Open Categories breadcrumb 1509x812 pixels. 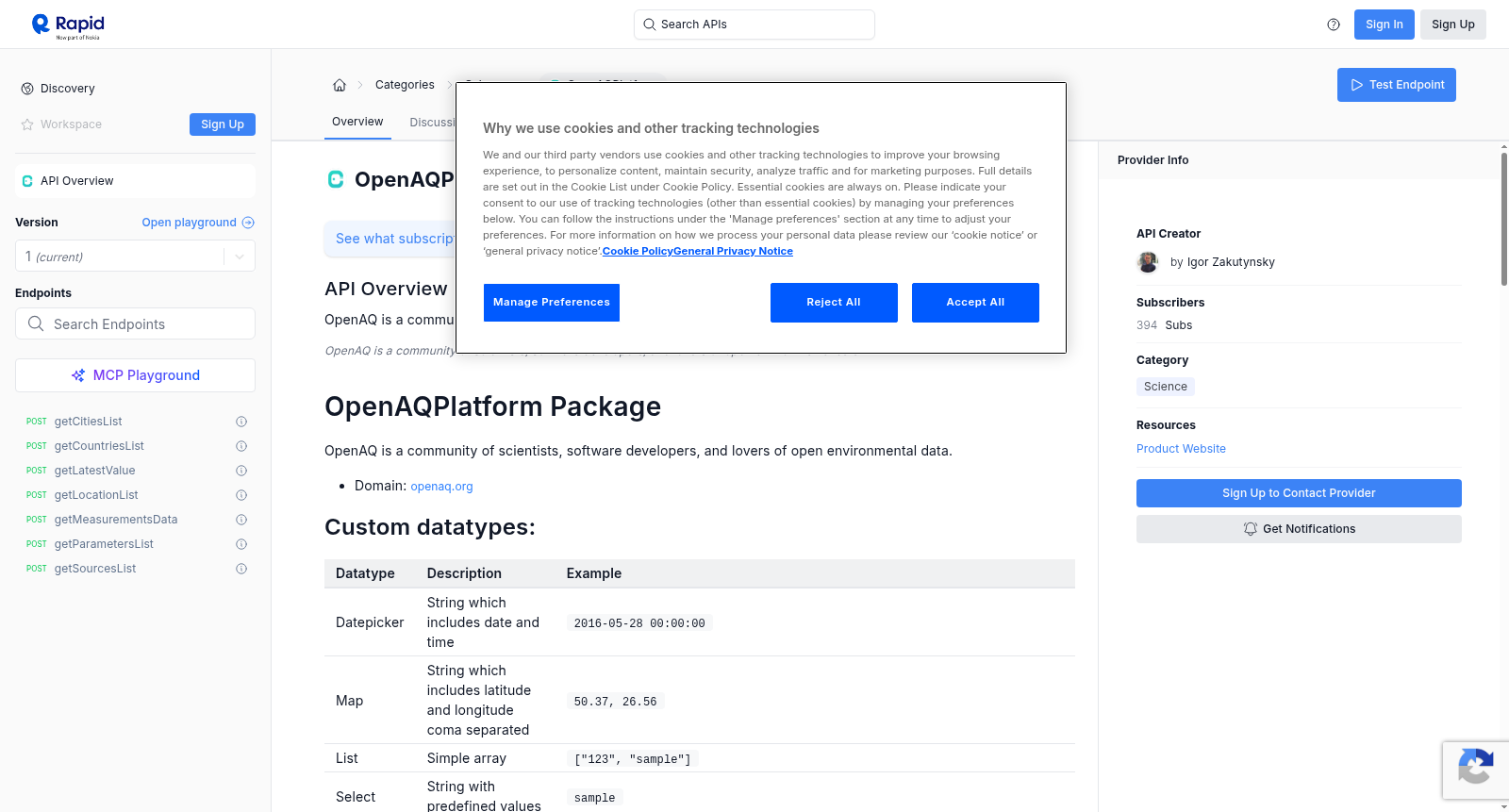tap(405, 85)
